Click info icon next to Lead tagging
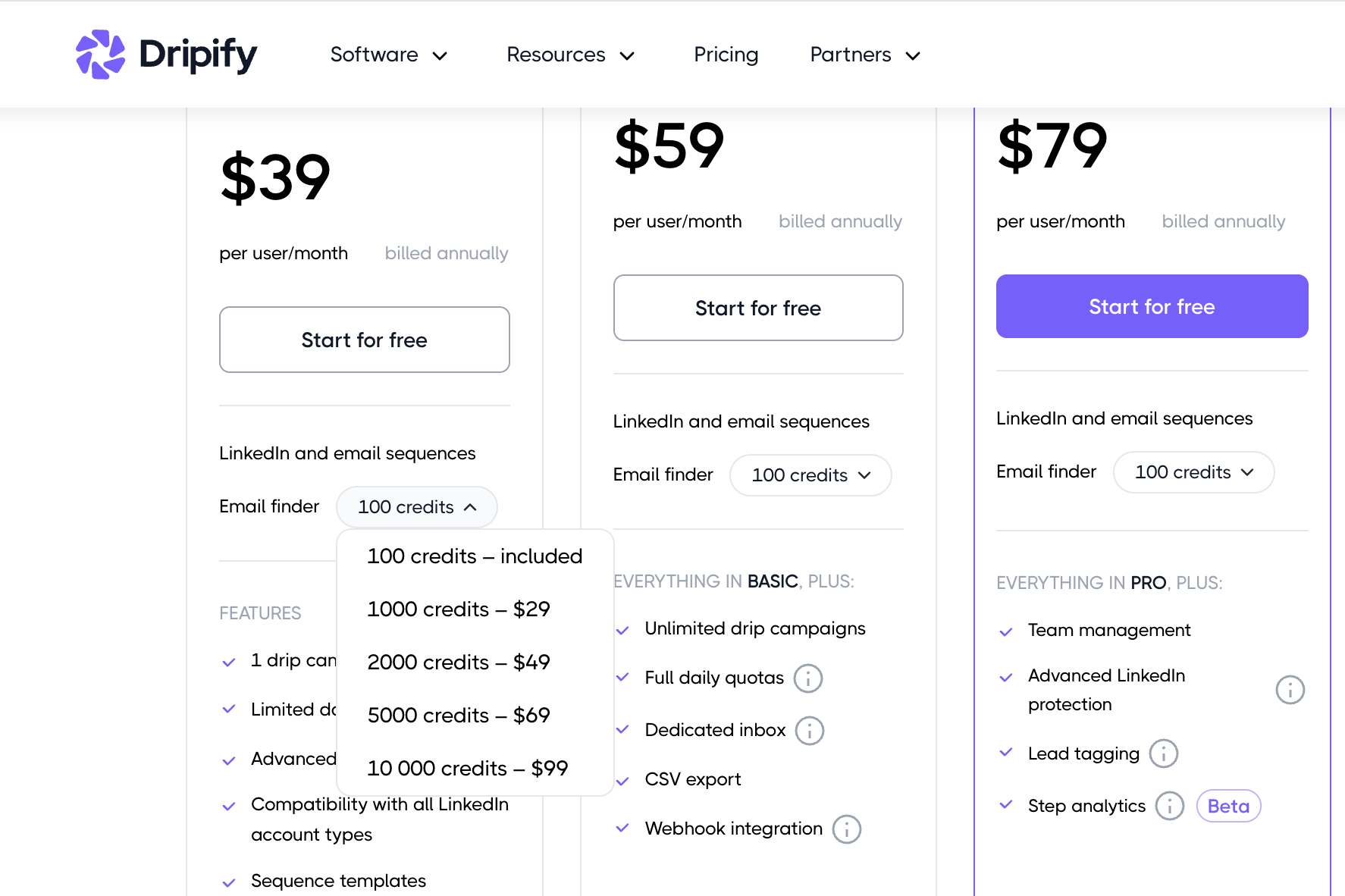This screenshot has width=1345, height=896. tap(1164, 754)
